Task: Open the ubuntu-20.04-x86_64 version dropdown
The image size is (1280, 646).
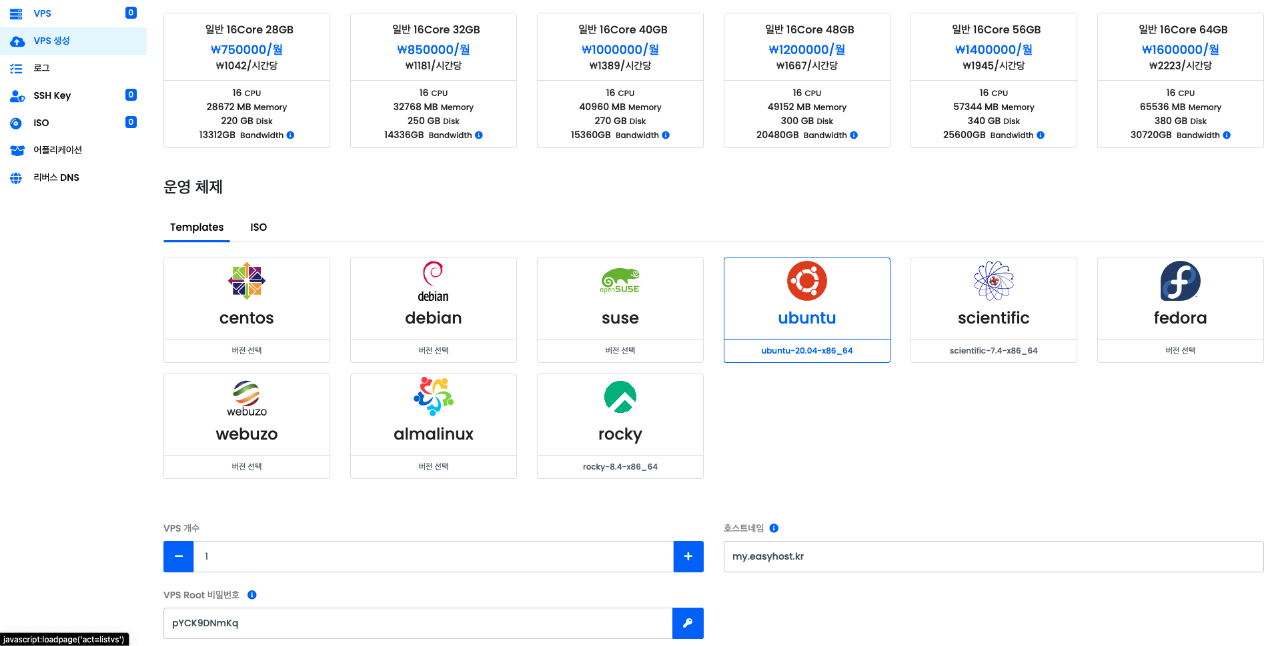Action: [x=807, y=351]
